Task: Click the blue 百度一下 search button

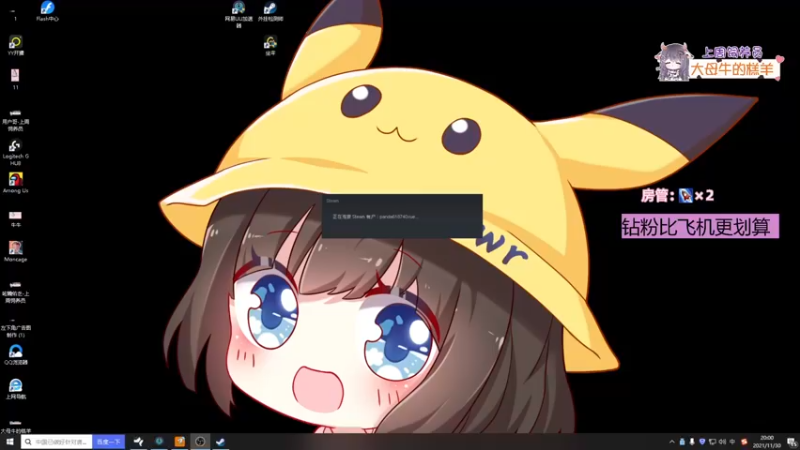Action: point(109,442)
